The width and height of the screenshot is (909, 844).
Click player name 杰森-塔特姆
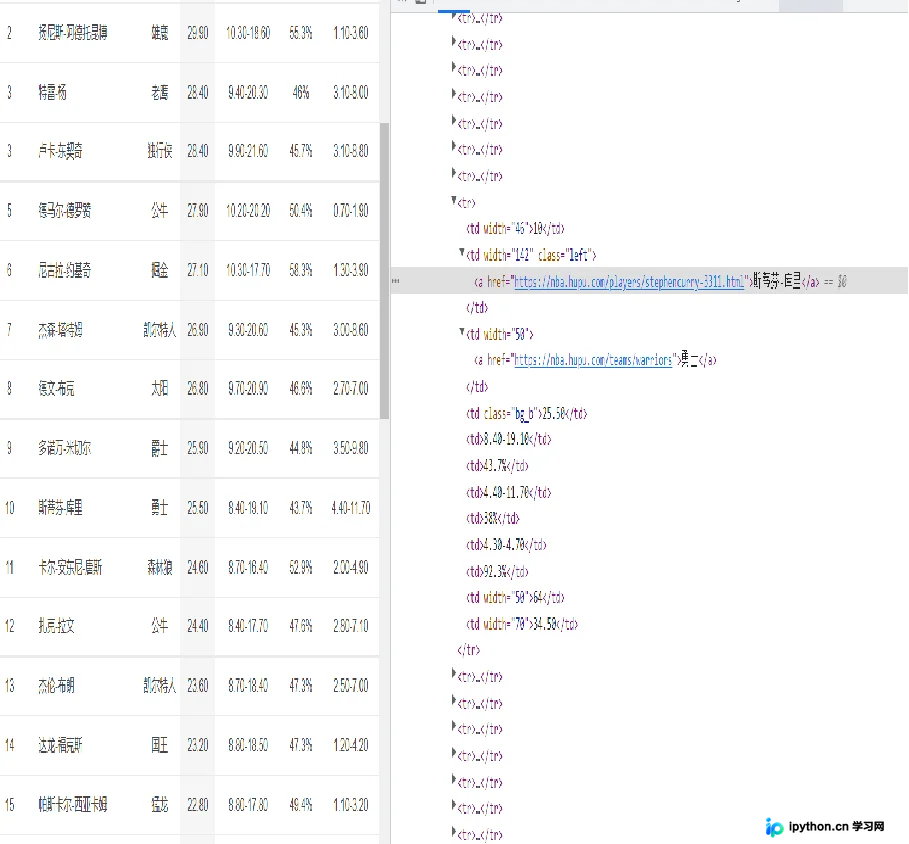[60, 330]
